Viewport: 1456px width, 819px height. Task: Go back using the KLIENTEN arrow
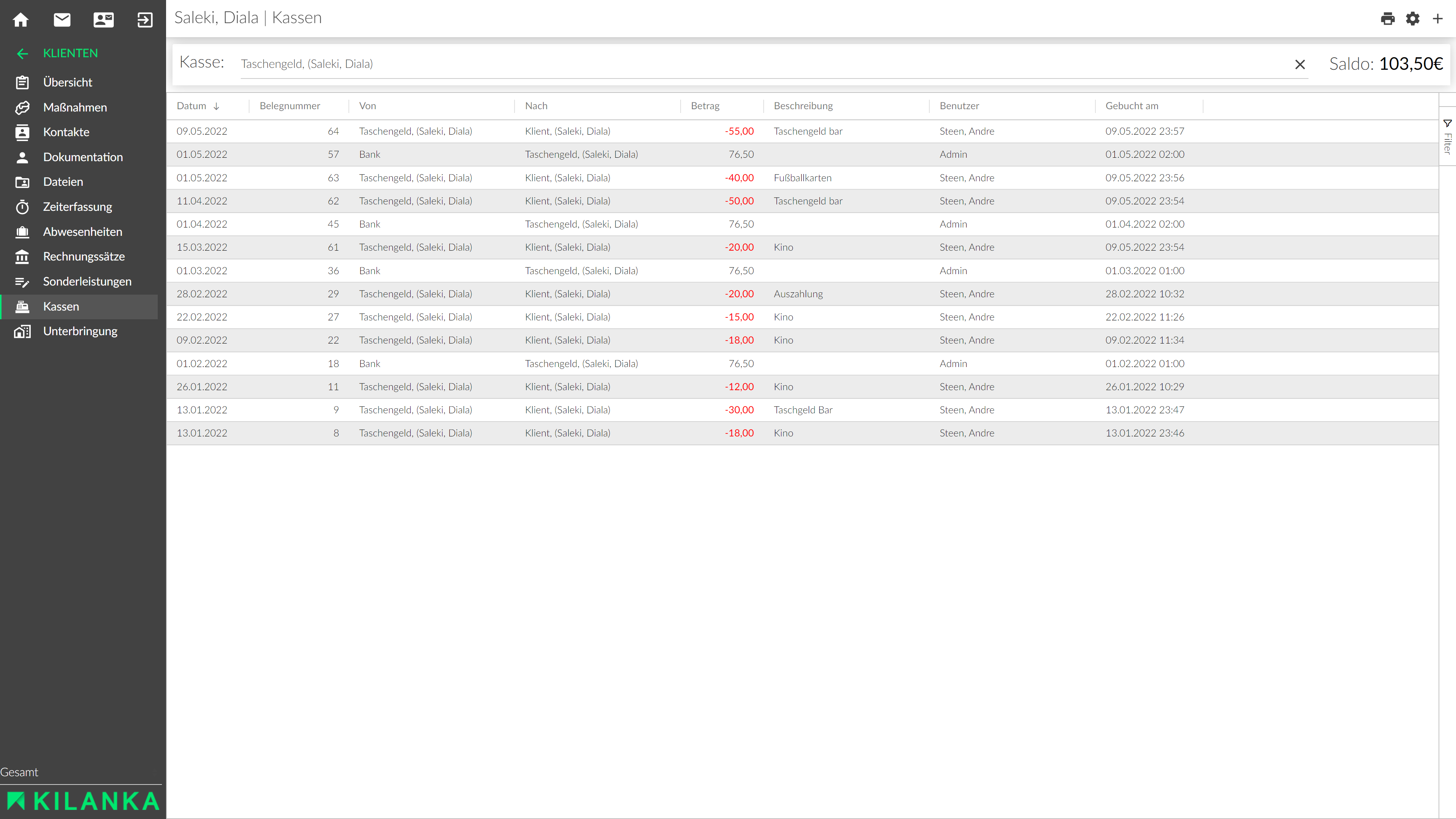[23, 54]
